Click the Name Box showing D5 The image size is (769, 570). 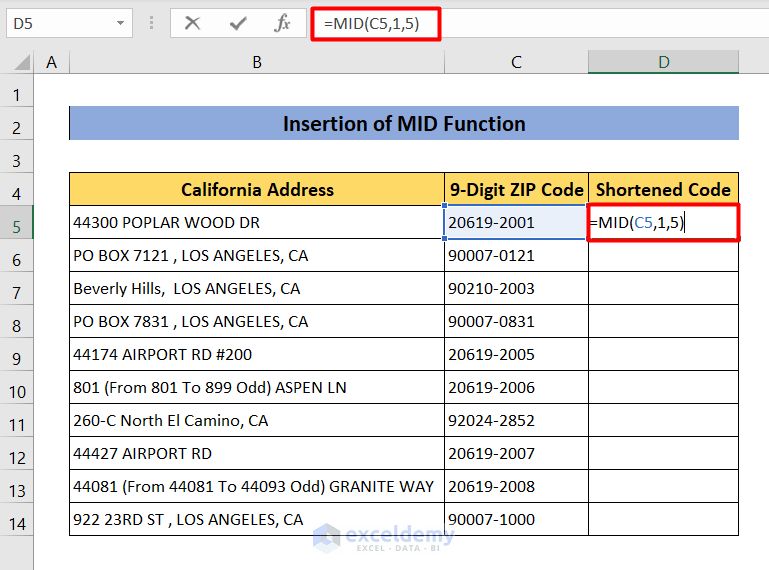click(69, 23)
